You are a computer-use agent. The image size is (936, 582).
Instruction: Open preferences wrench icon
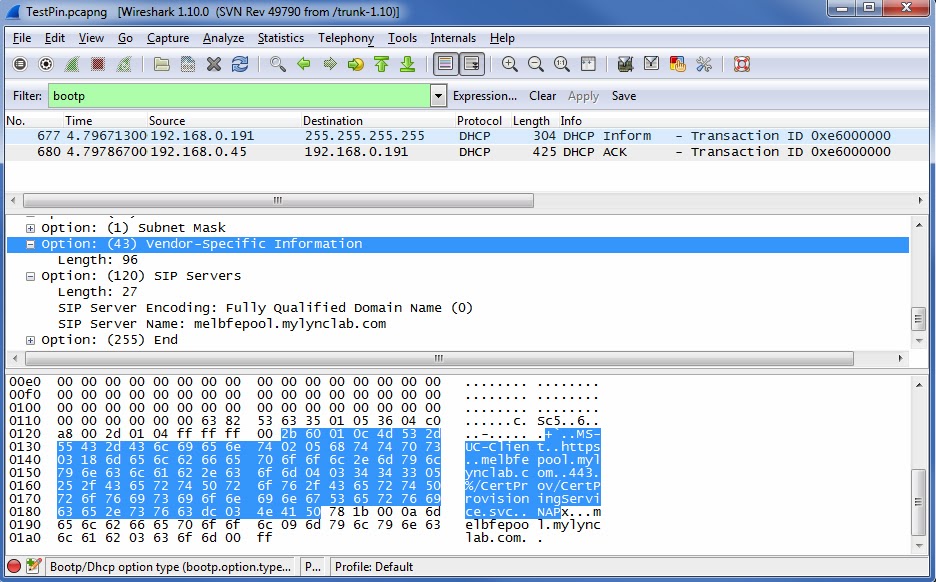click(x=704, y=64)
